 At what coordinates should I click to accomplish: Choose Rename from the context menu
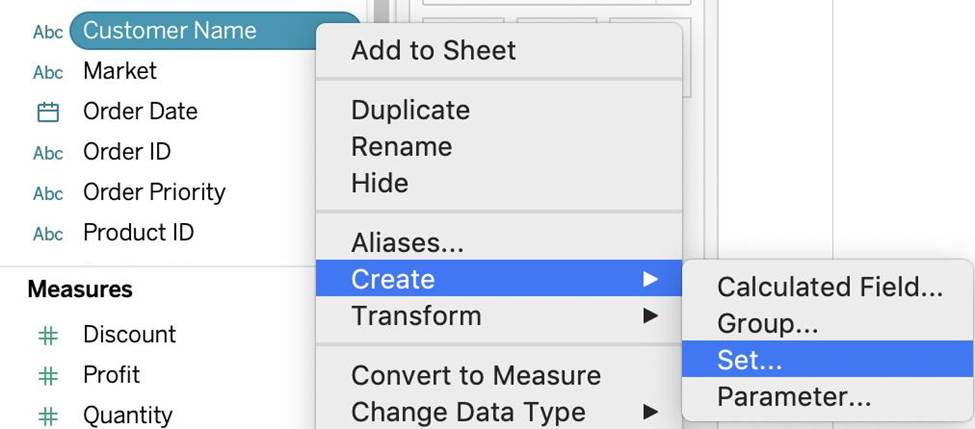coord(401,147)
